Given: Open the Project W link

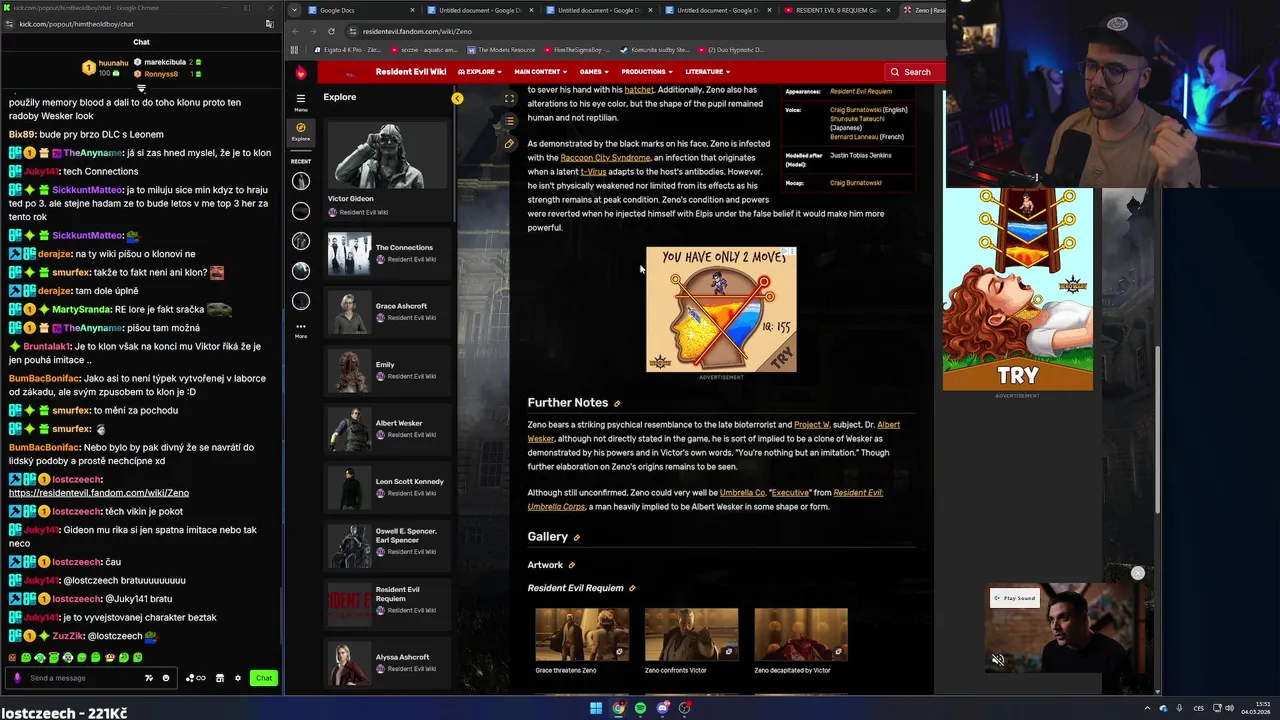Looking at the screenshot, I should 812,425.
